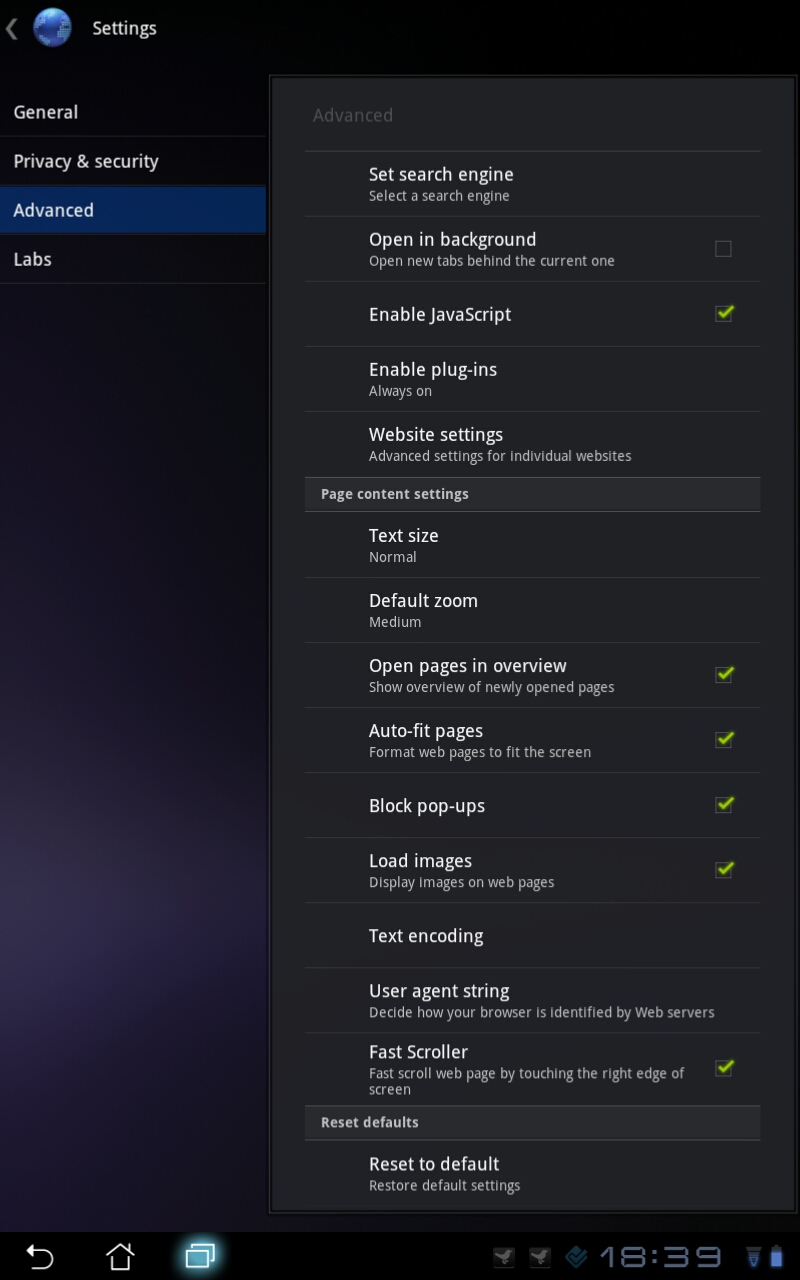Choose an option under Set search engine
The height and width of the screenshot is (1280, 800).
click(x=532, y=184)
